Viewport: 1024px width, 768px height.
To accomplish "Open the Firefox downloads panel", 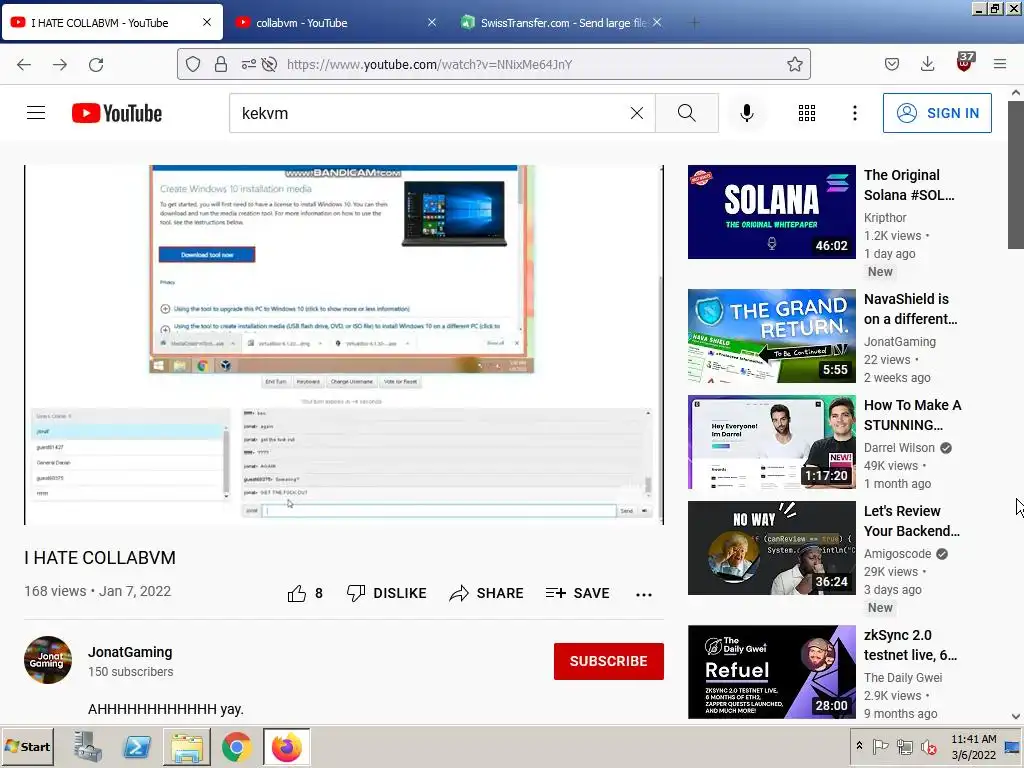I will [x=927, y=64].
